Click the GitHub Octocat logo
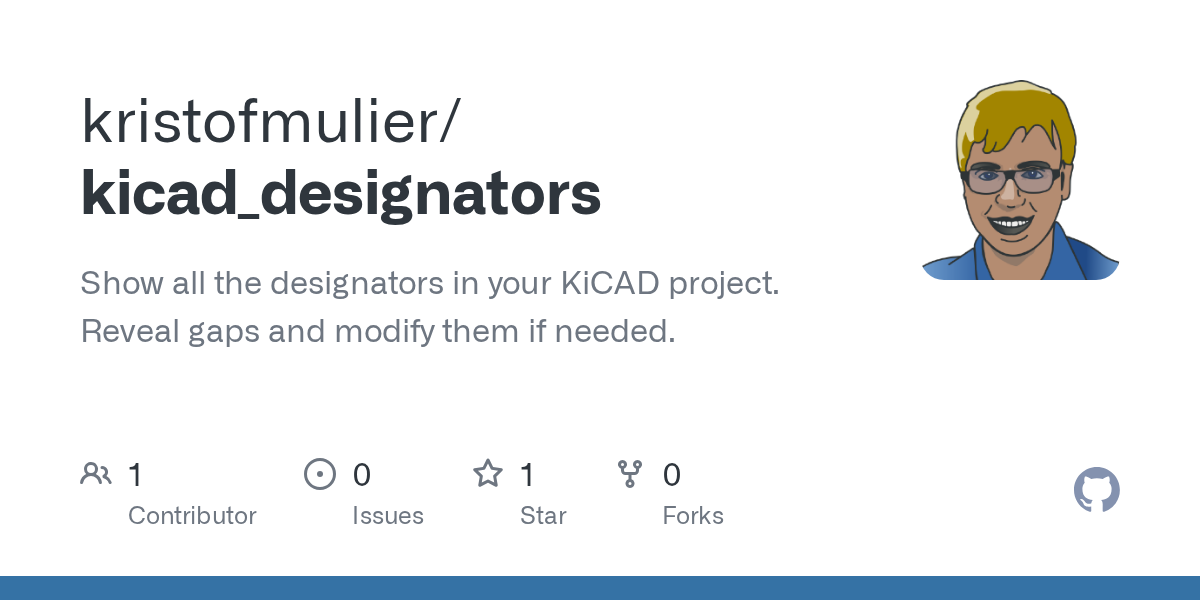1200x600 pixels. (x=1096, y=490)
